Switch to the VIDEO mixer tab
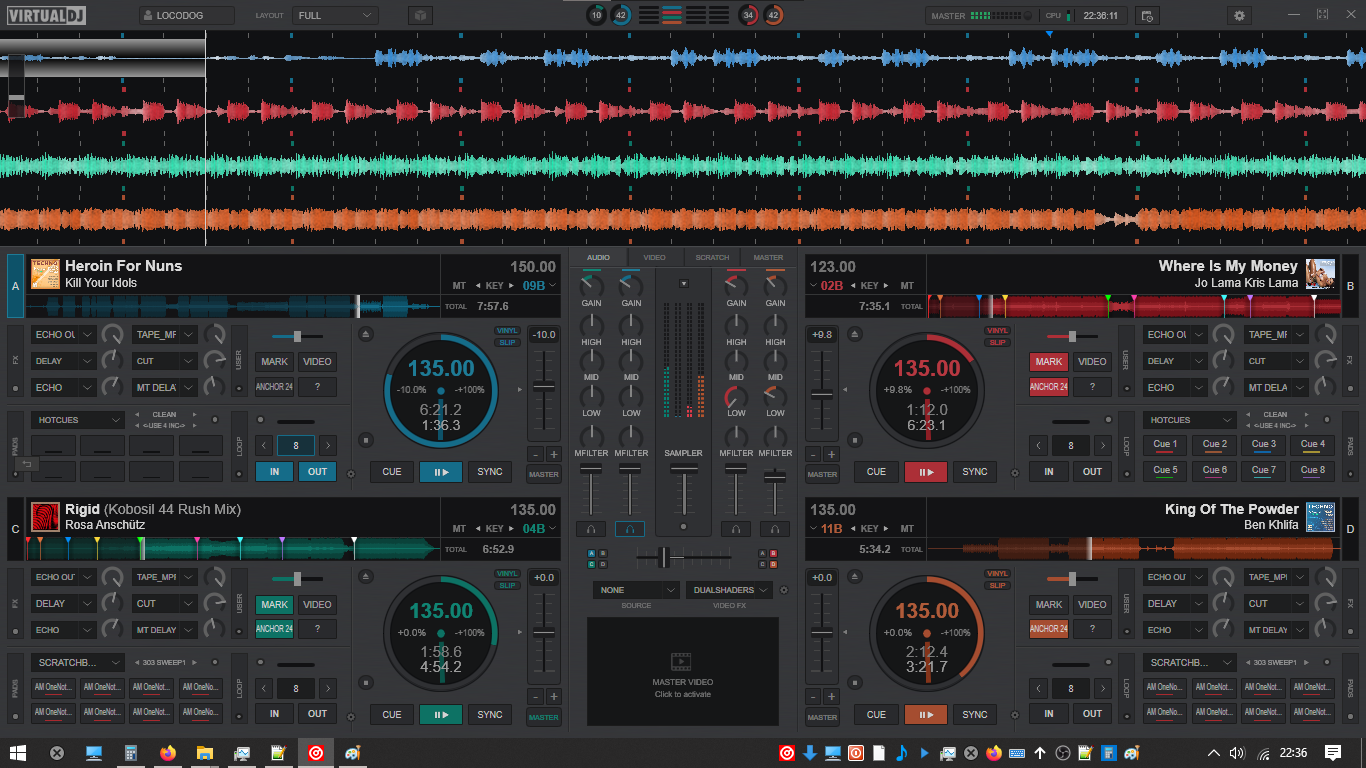Screen dimensions: 1366x768 tap(654, 258)
